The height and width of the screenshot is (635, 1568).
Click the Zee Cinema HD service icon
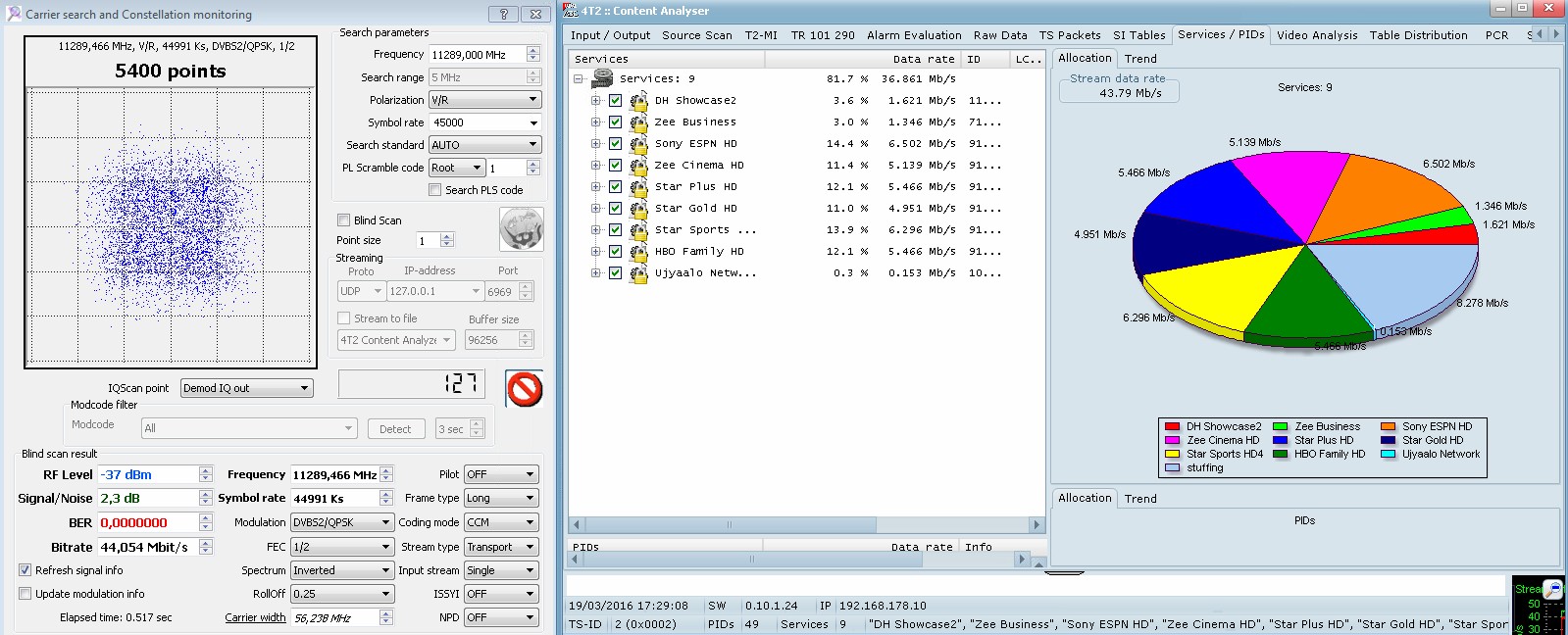(x=638, y=165)
